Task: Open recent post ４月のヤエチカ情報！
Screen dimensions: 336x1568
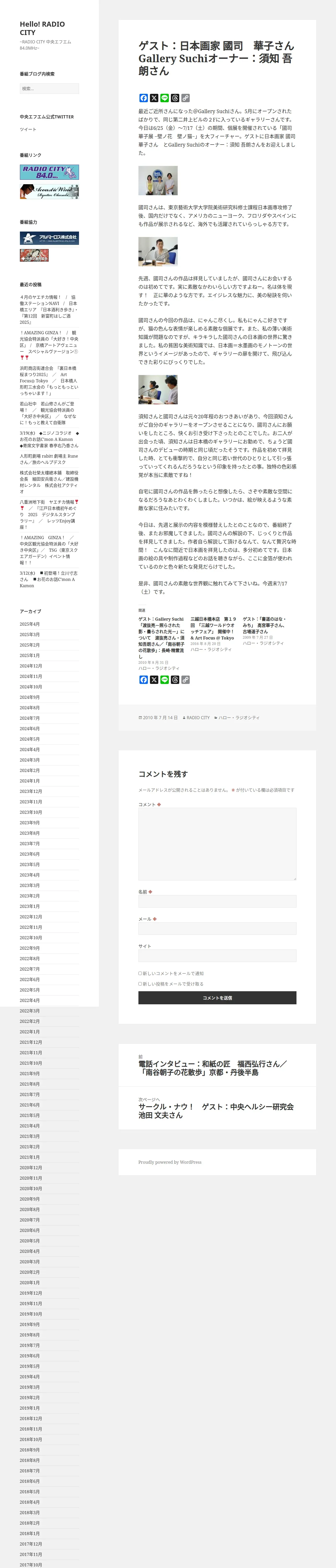Action: 49,310
